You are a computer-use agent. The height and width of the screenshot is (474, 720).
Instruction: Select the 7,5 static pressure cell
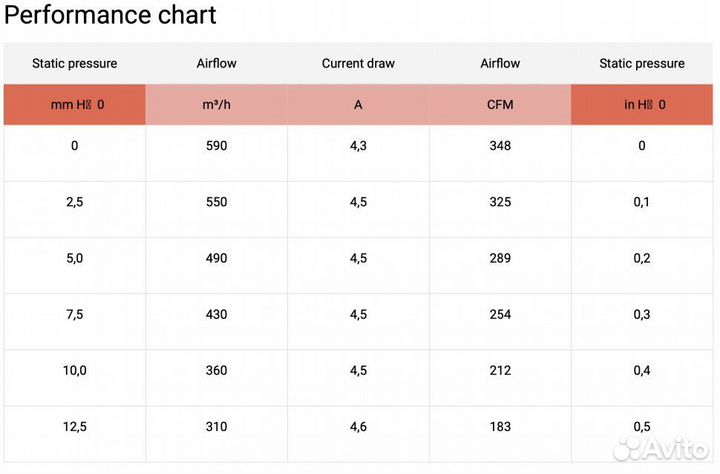pos(75,315)
